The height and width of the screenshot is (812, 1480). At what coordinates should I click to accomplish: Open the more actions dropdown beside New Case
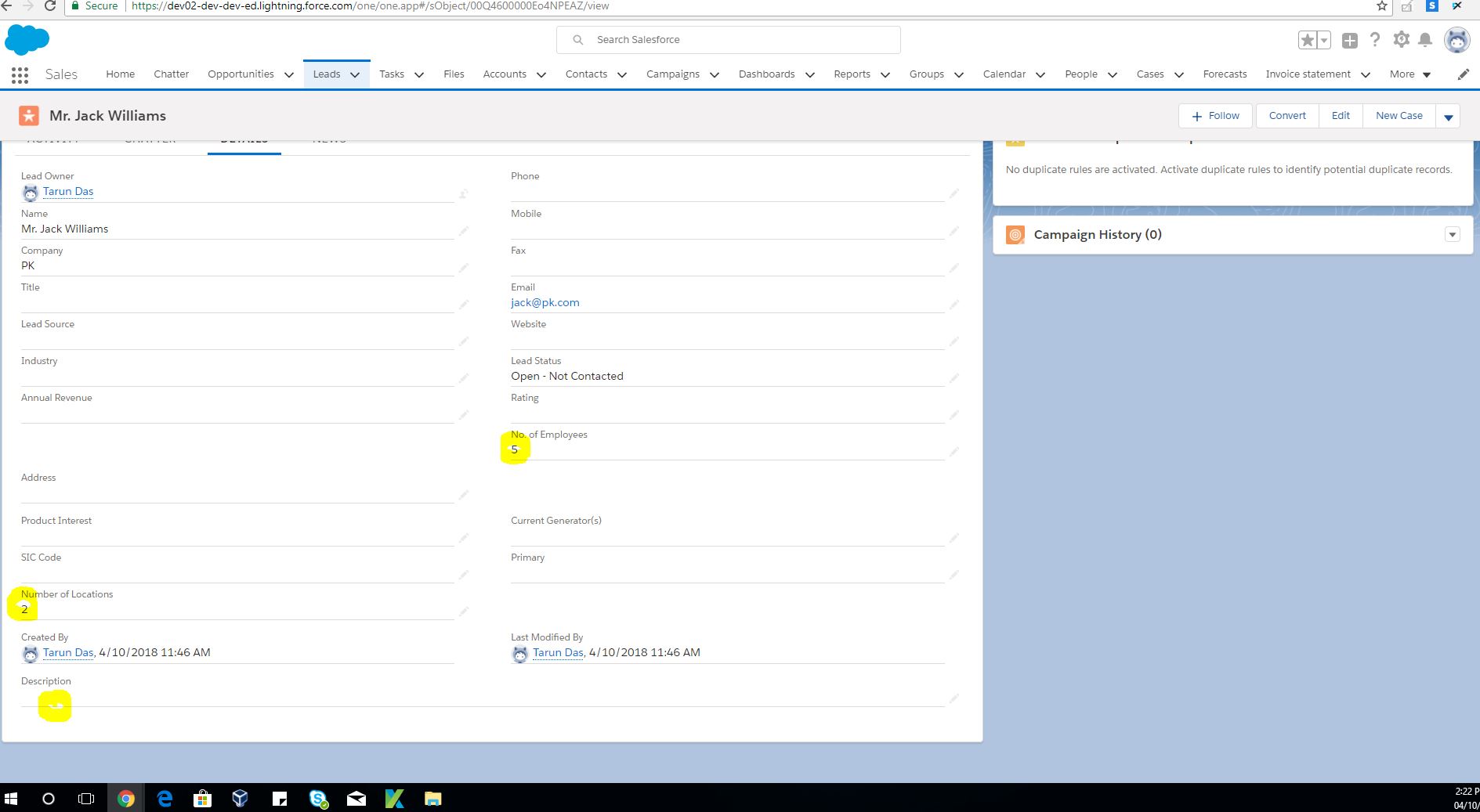pos(1448,117)
